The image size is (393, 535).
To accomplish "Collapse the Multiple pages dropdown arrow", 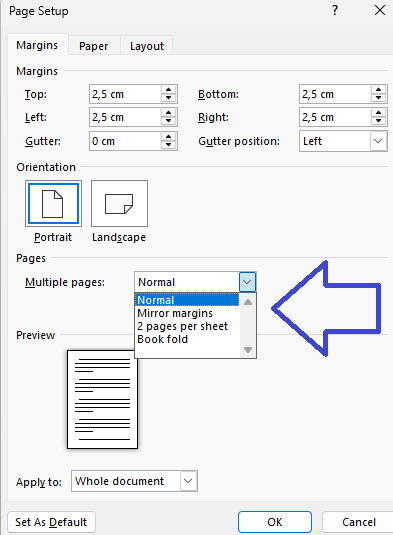I will click(247, 282).
